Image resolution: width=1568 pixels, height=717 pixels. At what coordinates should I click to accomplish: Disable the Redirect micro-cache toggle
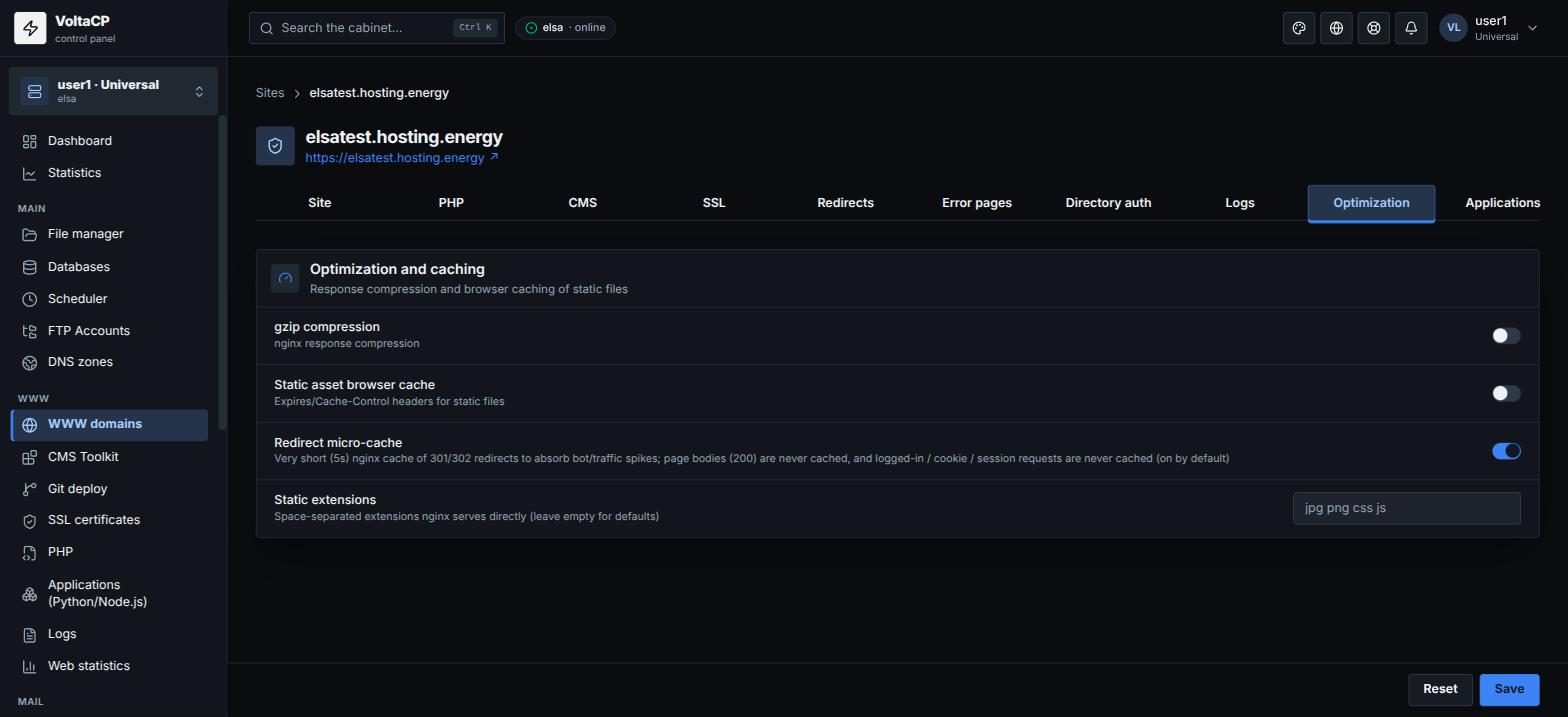(x=1506, y=451)
